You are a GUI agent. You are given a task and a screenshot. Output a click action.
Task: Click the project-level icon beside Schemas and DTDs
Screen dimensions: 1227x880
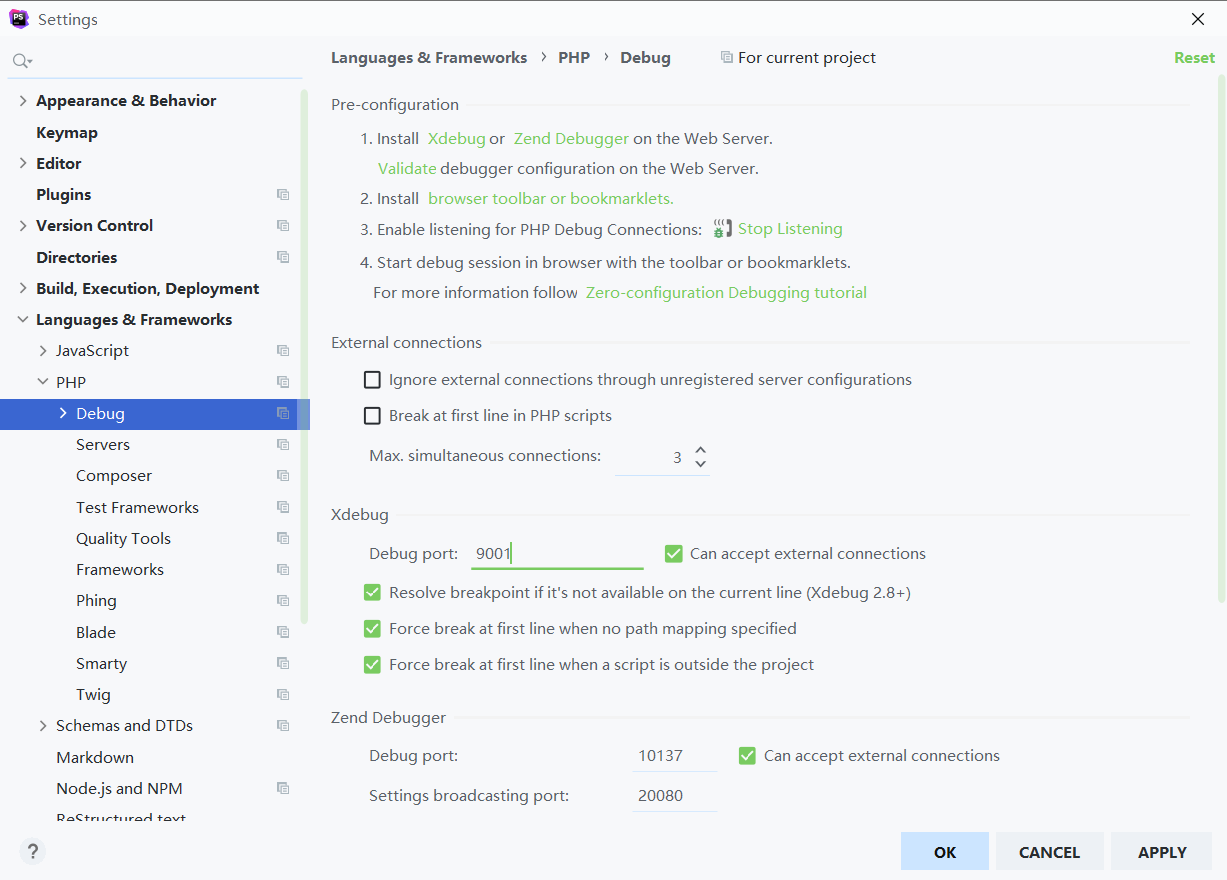point(283,726)
